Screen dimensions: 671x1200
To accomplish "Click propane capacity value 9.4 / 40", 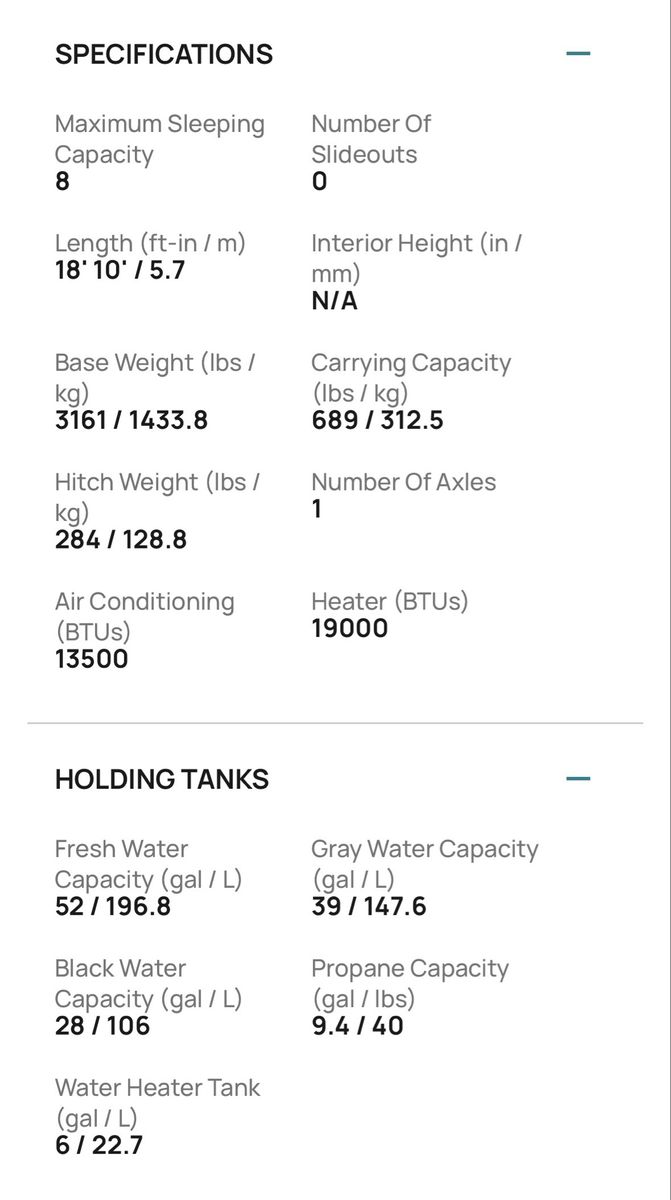I will (357, 1026).
